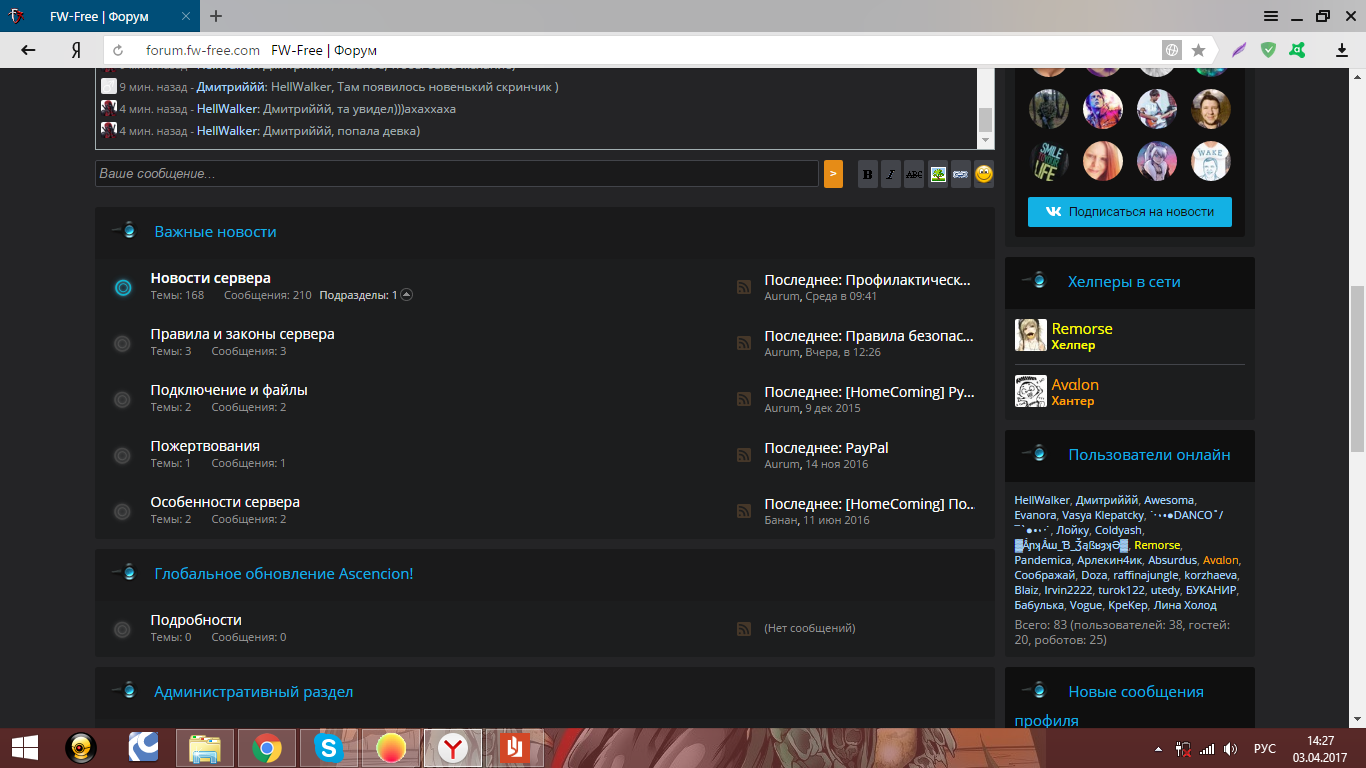Open a new browser tab
This screenshot has width=1366, height=768.
216,16
